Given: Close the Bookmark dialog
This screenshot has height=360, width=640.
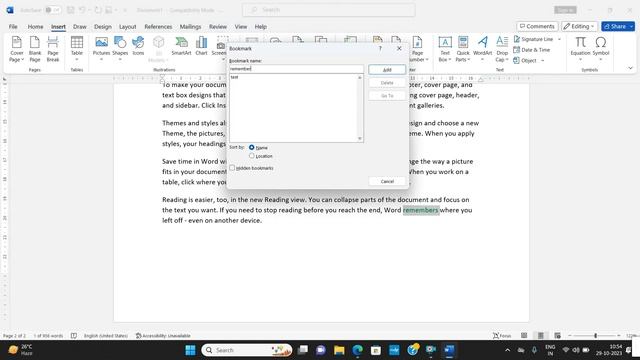Looking at the screenshot, I should 399,48.
